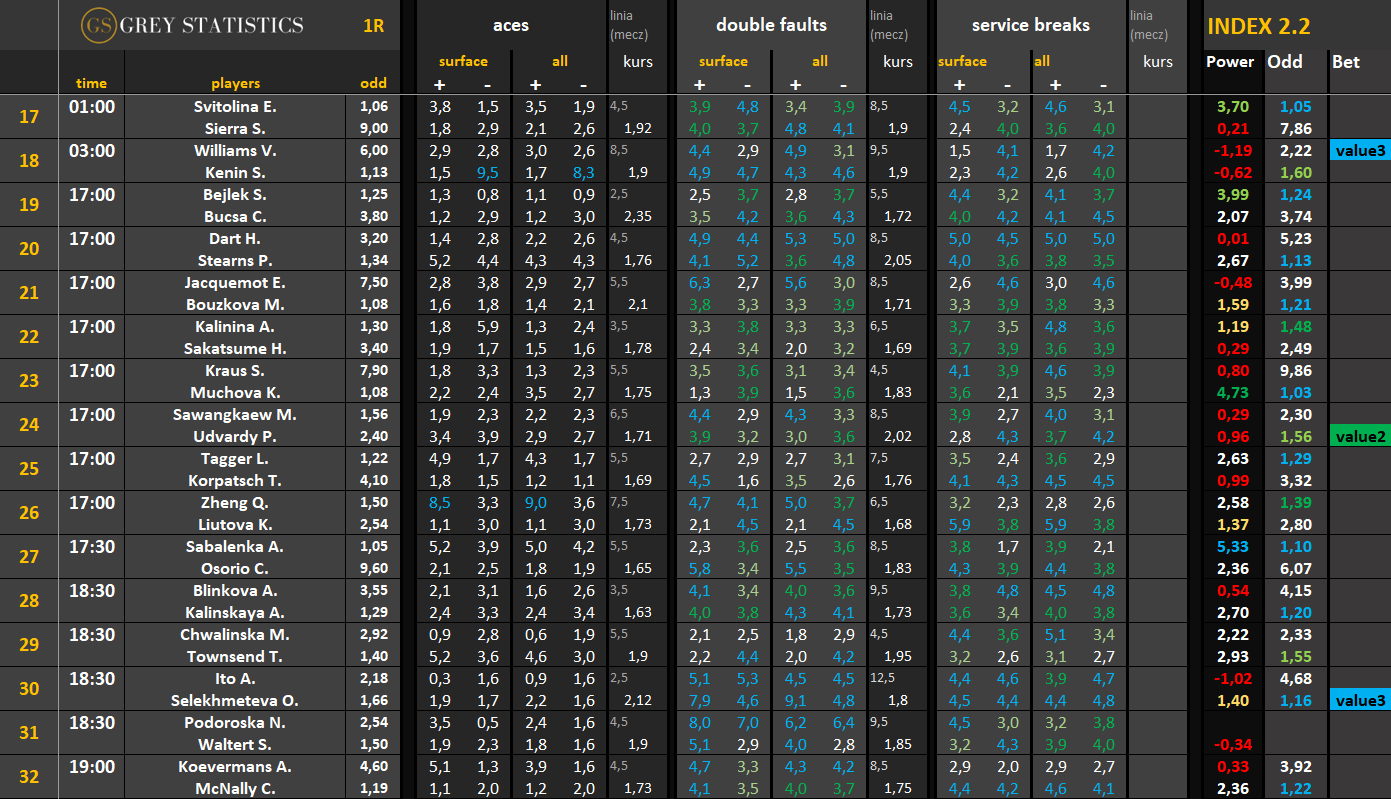
Task: Click Osorio C. odd 9,60
Action: pos(373,568)
